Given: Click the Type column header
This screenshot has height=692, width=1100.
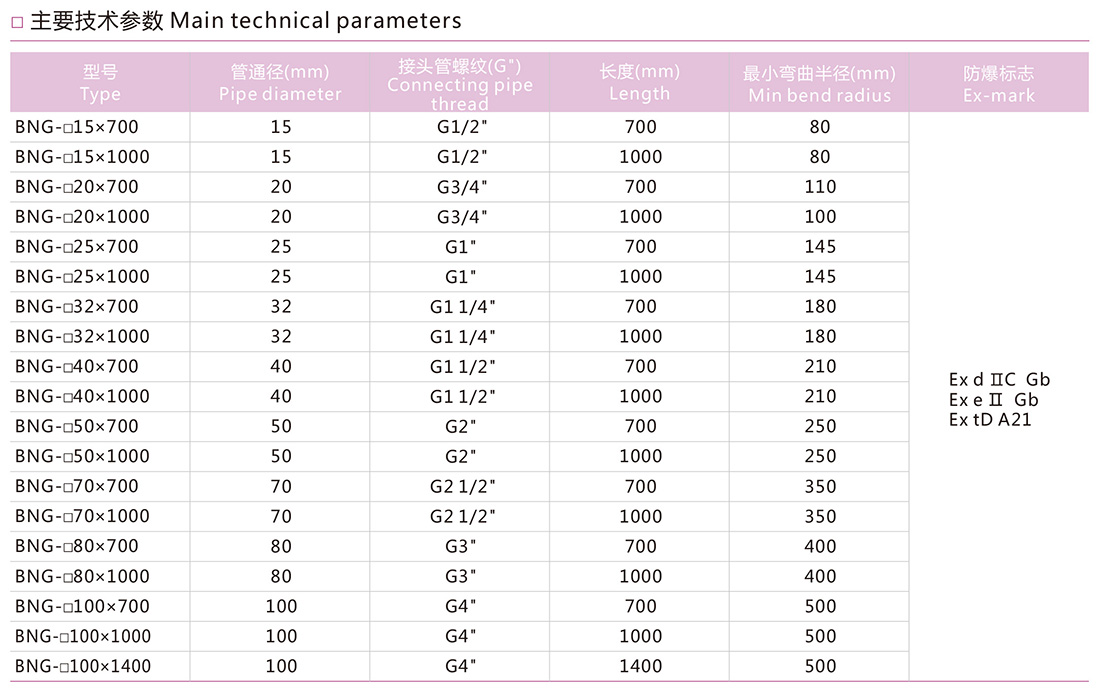Looking at the screenshot, I should [100, 82].
